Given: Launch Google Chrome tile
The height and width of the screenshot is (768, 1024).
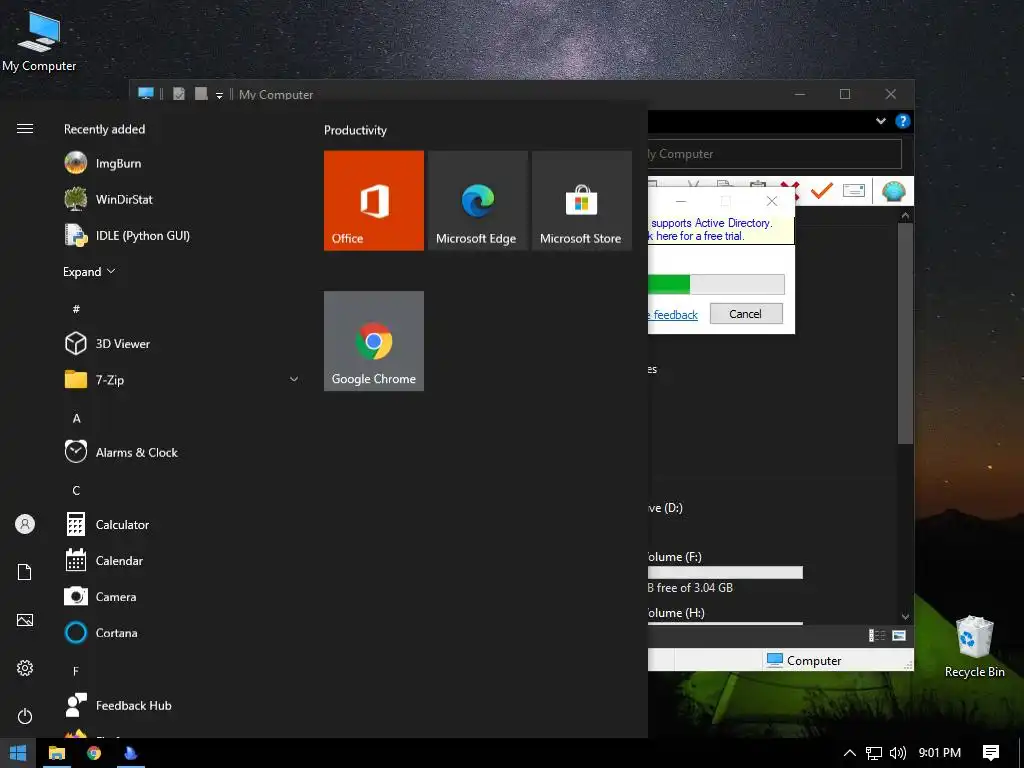Looking at the screenshot, I should 374,341.
